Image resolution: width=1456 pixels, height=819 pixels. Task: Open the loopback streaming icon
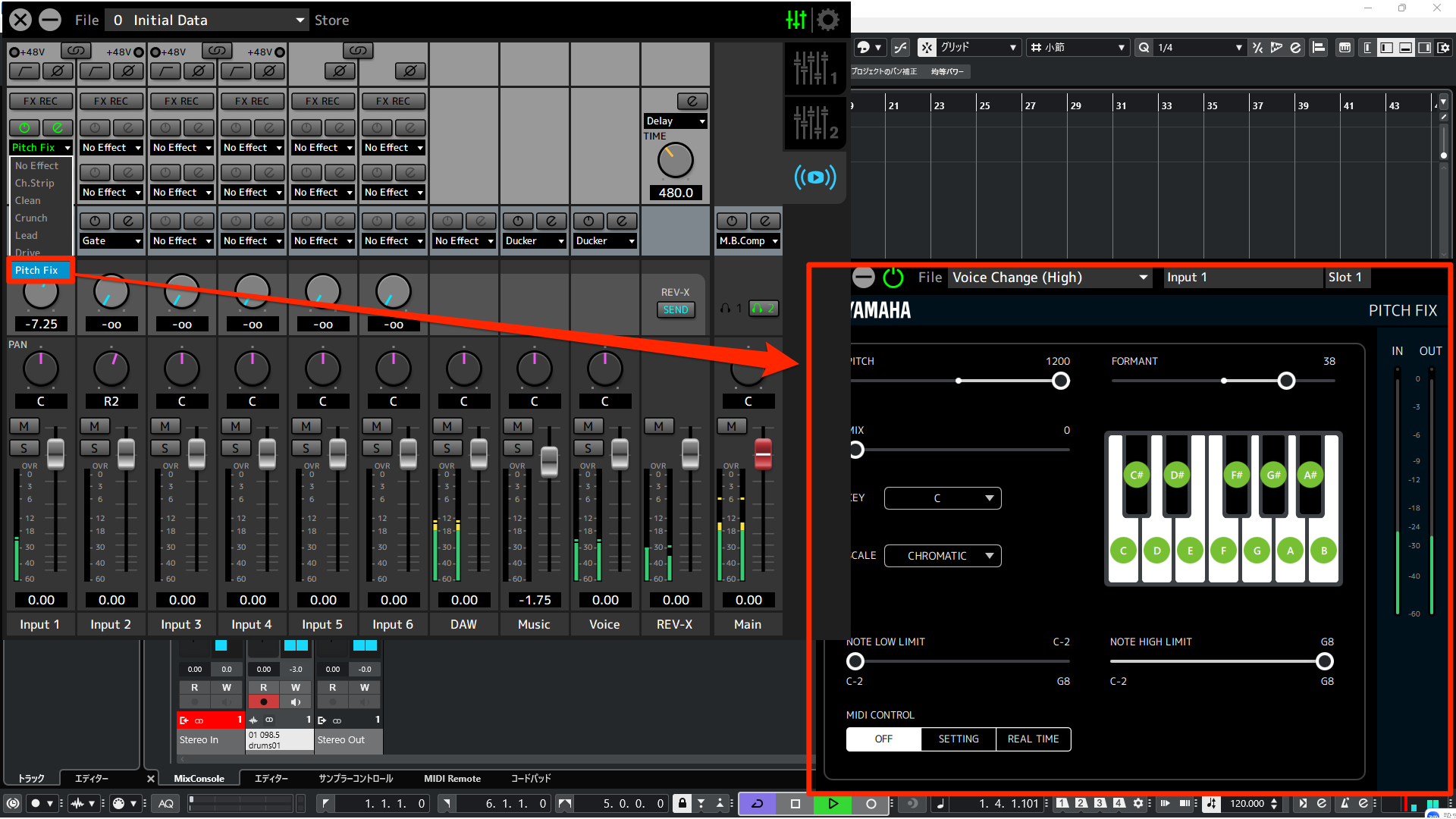pos(814,177)
